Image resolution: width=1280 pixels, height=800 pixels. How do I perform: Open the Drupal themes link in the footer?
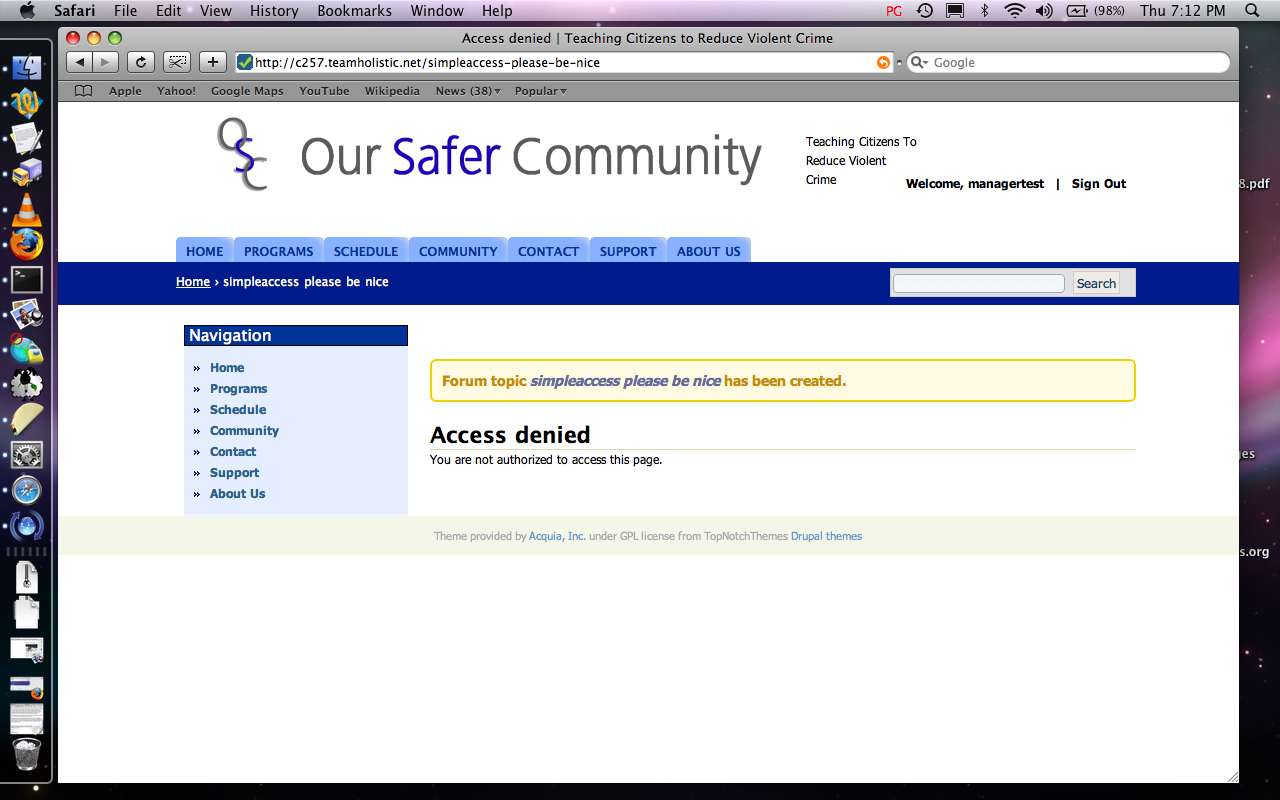[826, 536]
